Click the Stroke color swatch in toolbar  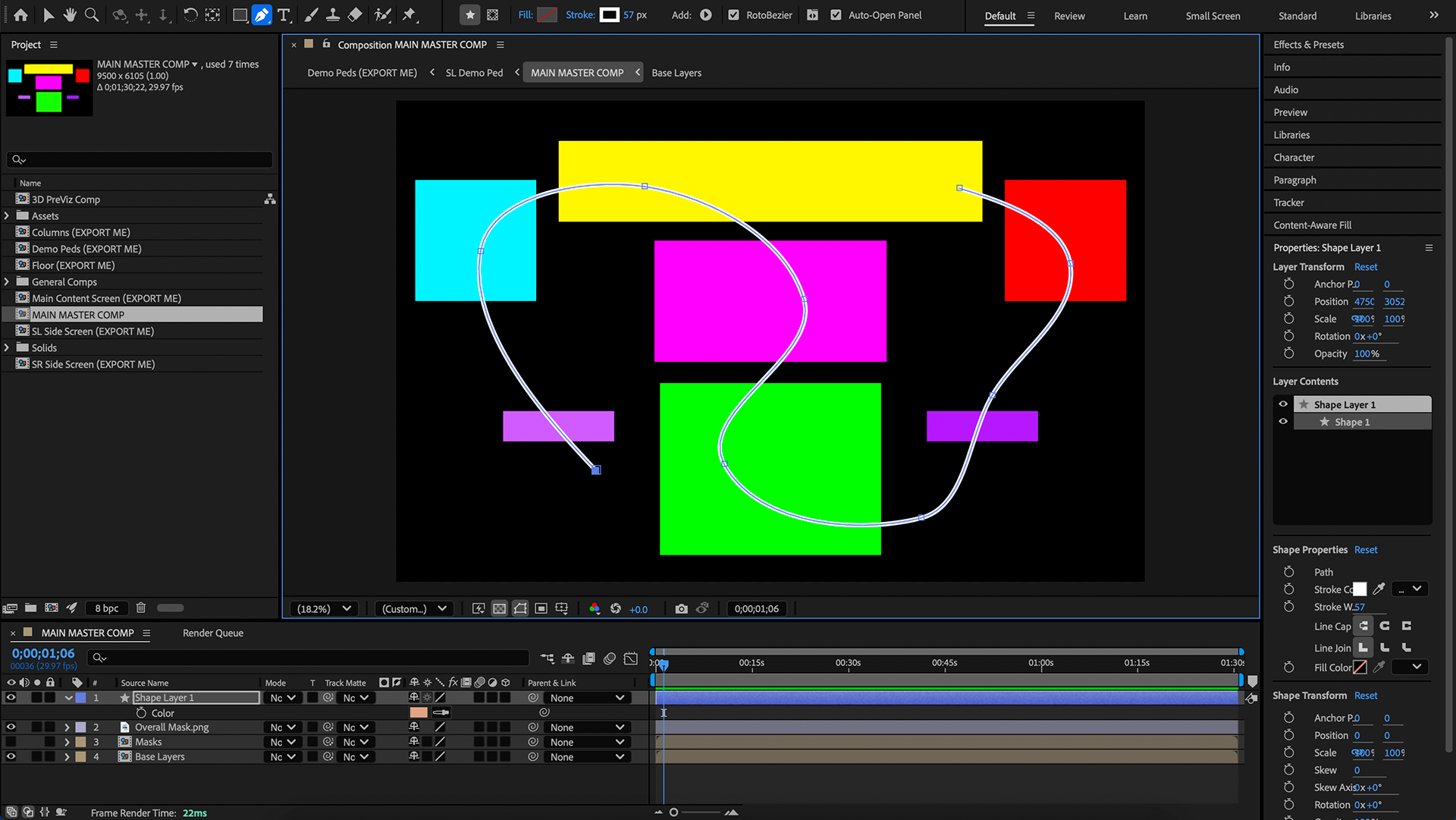[610, 14]
